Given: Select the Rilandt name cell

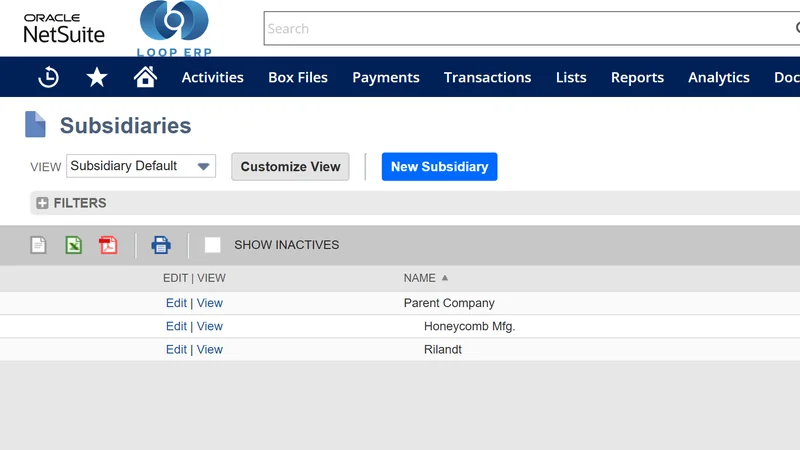Looking at the screenshot, I should (x=442, y=349).
